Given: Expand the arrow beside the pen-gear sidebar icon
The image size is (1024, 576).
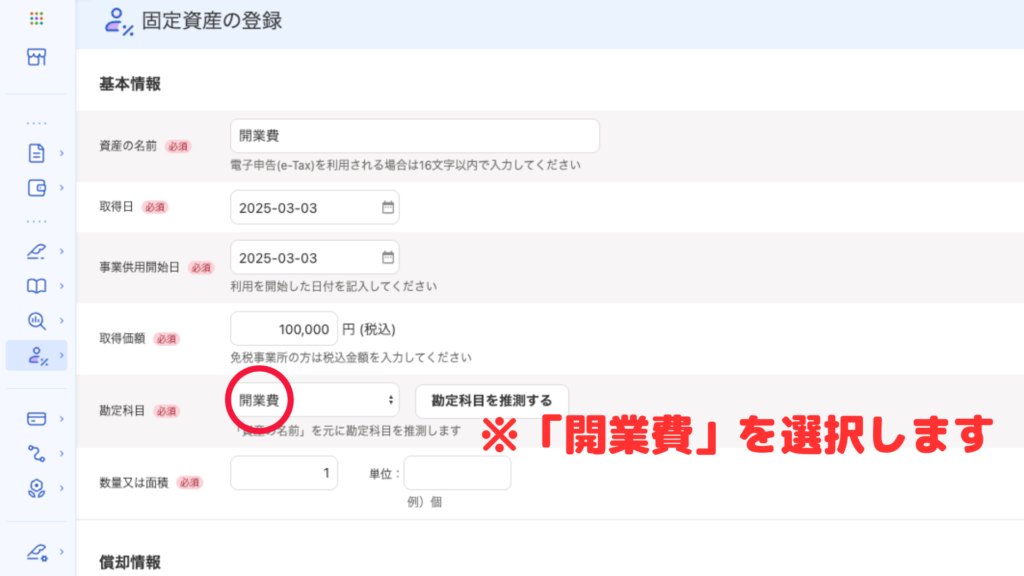Looking at the screenshot, I should pyautogui.click(x=61, y=551).
